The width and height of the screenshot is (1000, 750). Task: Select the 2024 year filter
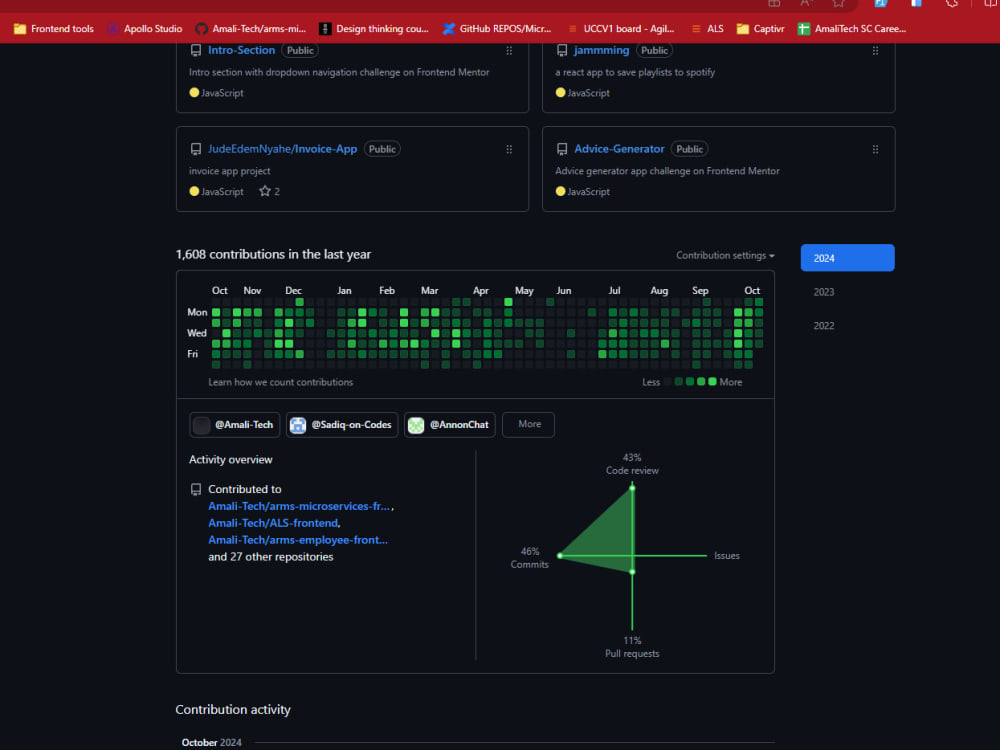point(848,258)
